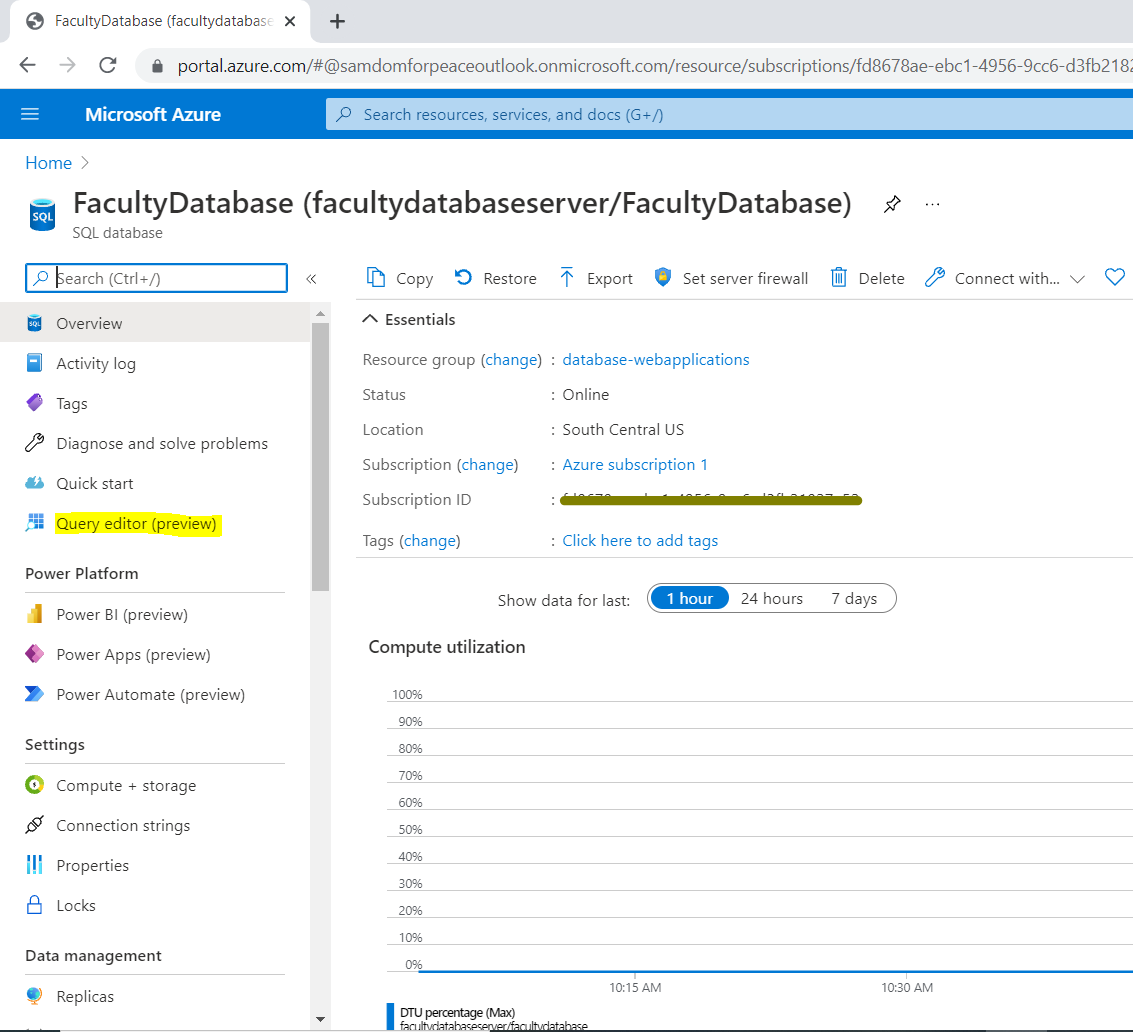The width and height of the screenshot is (1133, 1032).
Task: Click the 'Click here to add tags' link
Action: coord(640,541)
